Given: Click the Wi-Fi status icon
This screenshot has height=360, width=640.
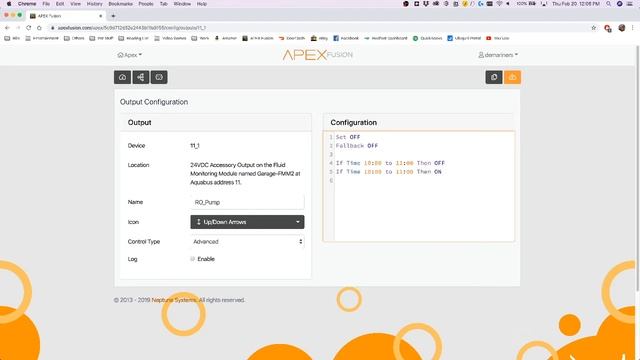Looking at the screenshot, I should [499, 4].
